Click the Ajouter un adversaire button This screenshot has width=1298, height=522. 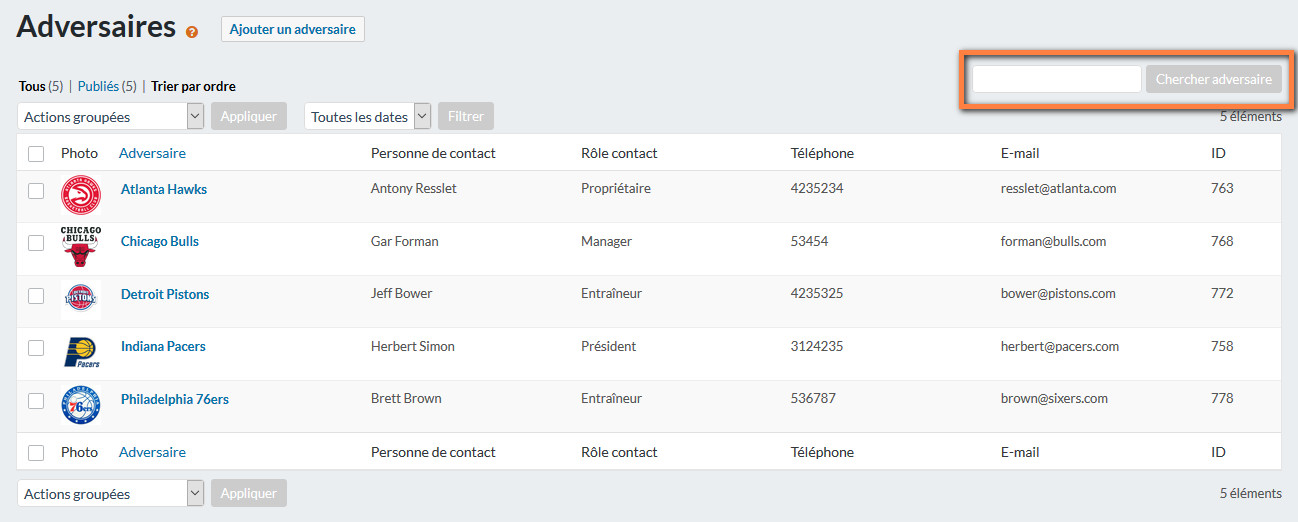point(293,29)
